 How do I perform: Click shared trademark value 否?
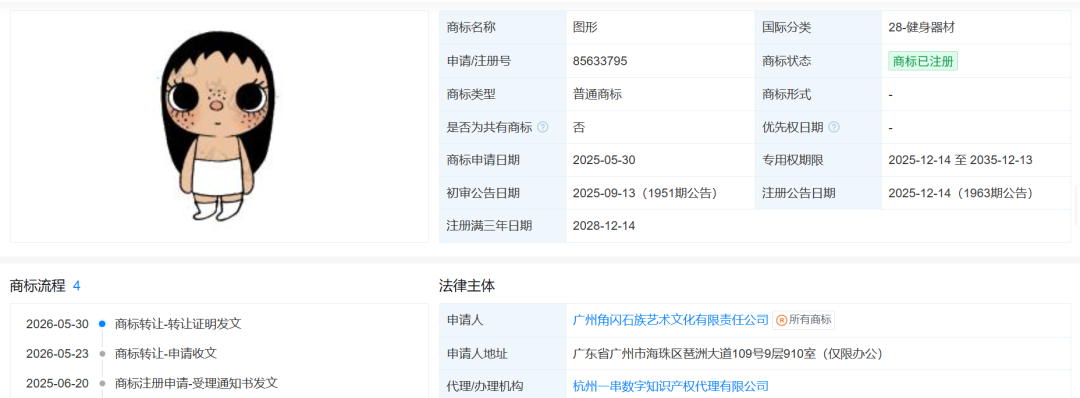pyautogui.click(x=579, y=127)
